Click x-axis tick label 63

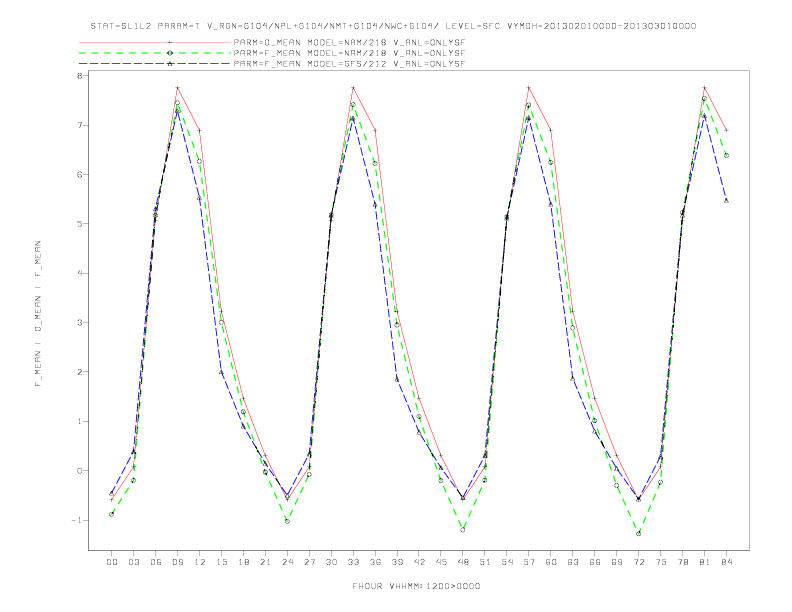point(573,562)
